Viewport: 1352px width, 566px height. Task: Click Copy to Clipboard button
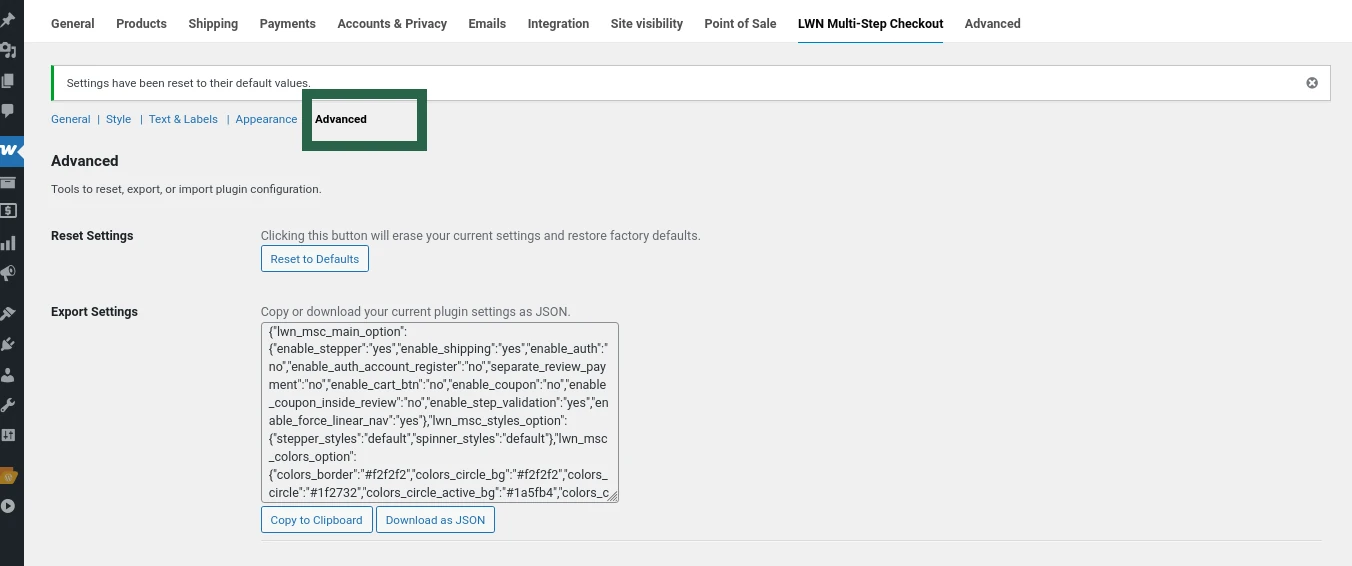(316, 520)
